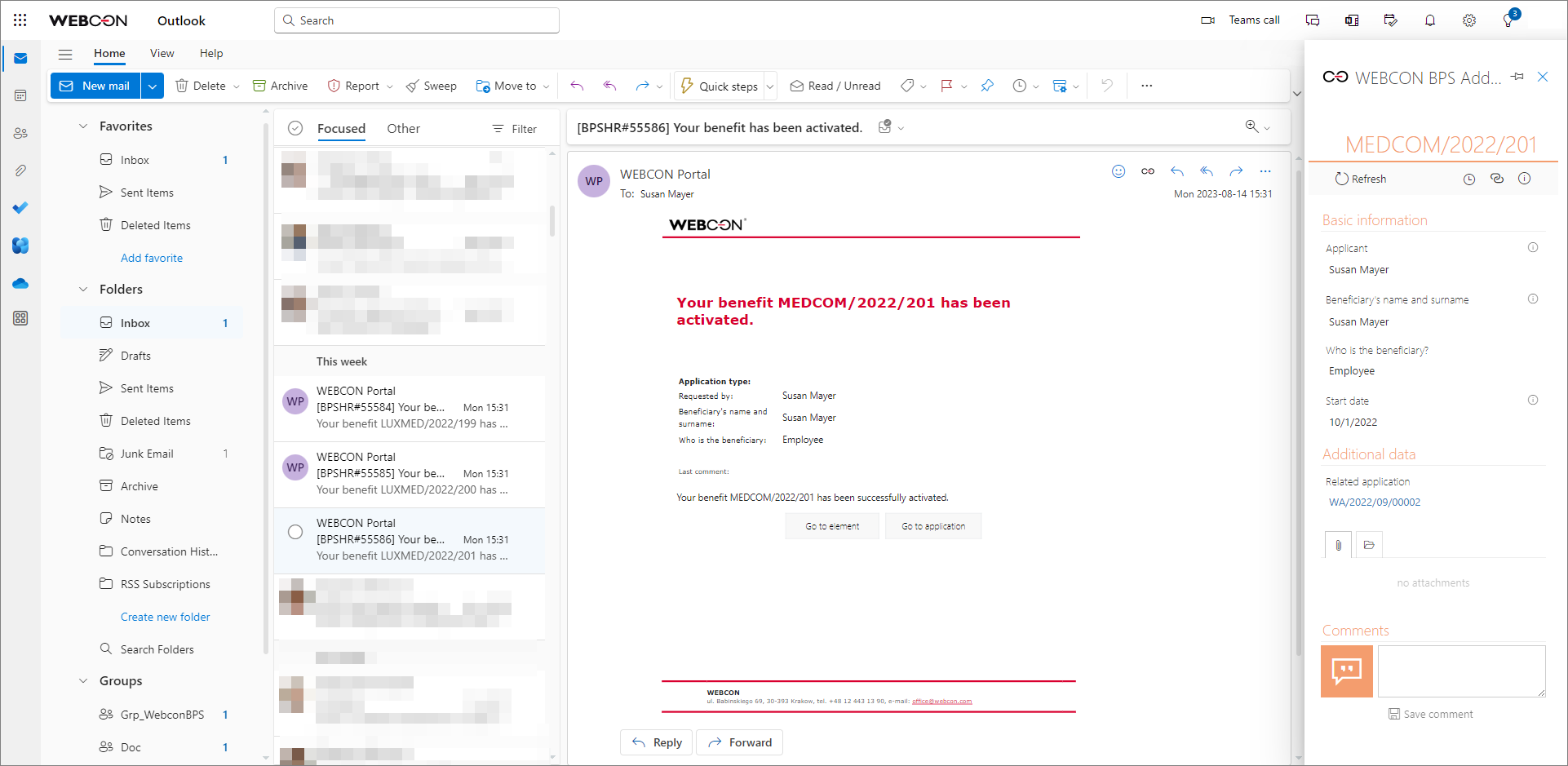1568x766 pixels.
Task: Open the Drafts folder
Action: (152, 356)
